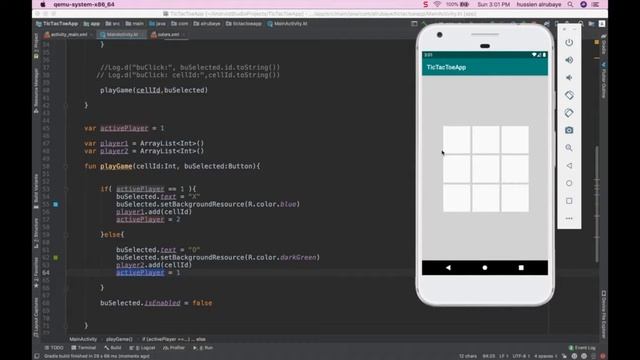The height and width of the screenshot is (360, 640).
Task: Open emulator extended controls (three dots)
Action: [569, 218]
